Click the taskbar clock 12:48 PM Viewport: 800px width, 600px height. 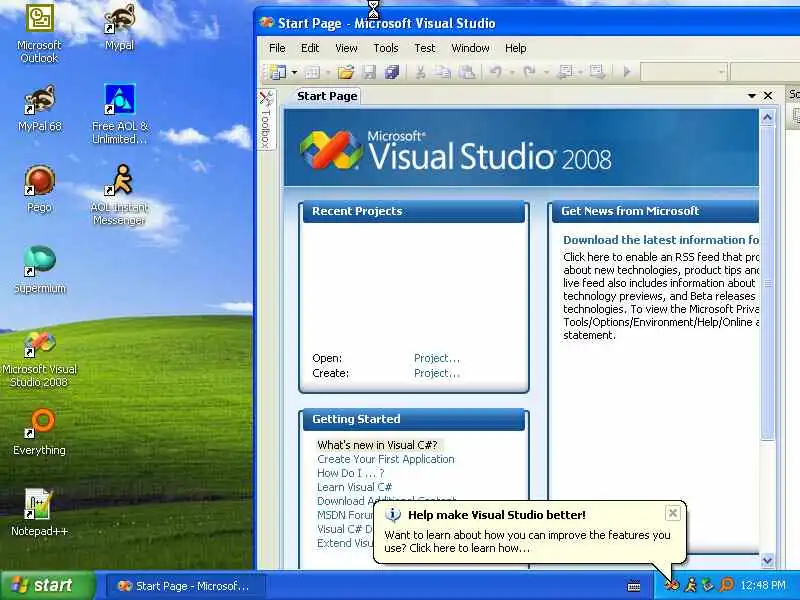click(763, 585)
